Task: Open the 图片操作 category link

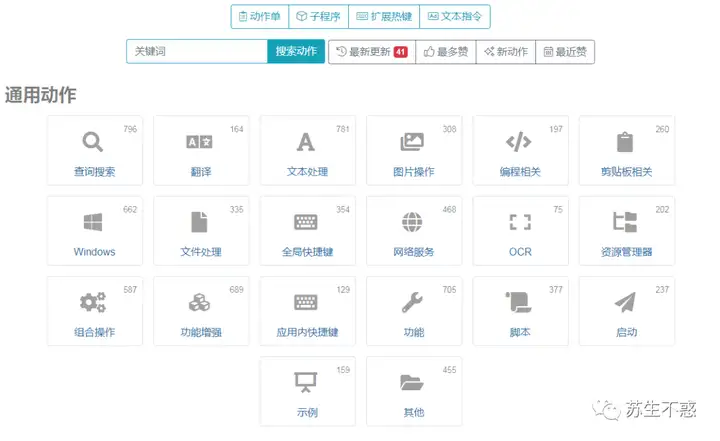Action: pyautogui.click(x=414, y=172)
